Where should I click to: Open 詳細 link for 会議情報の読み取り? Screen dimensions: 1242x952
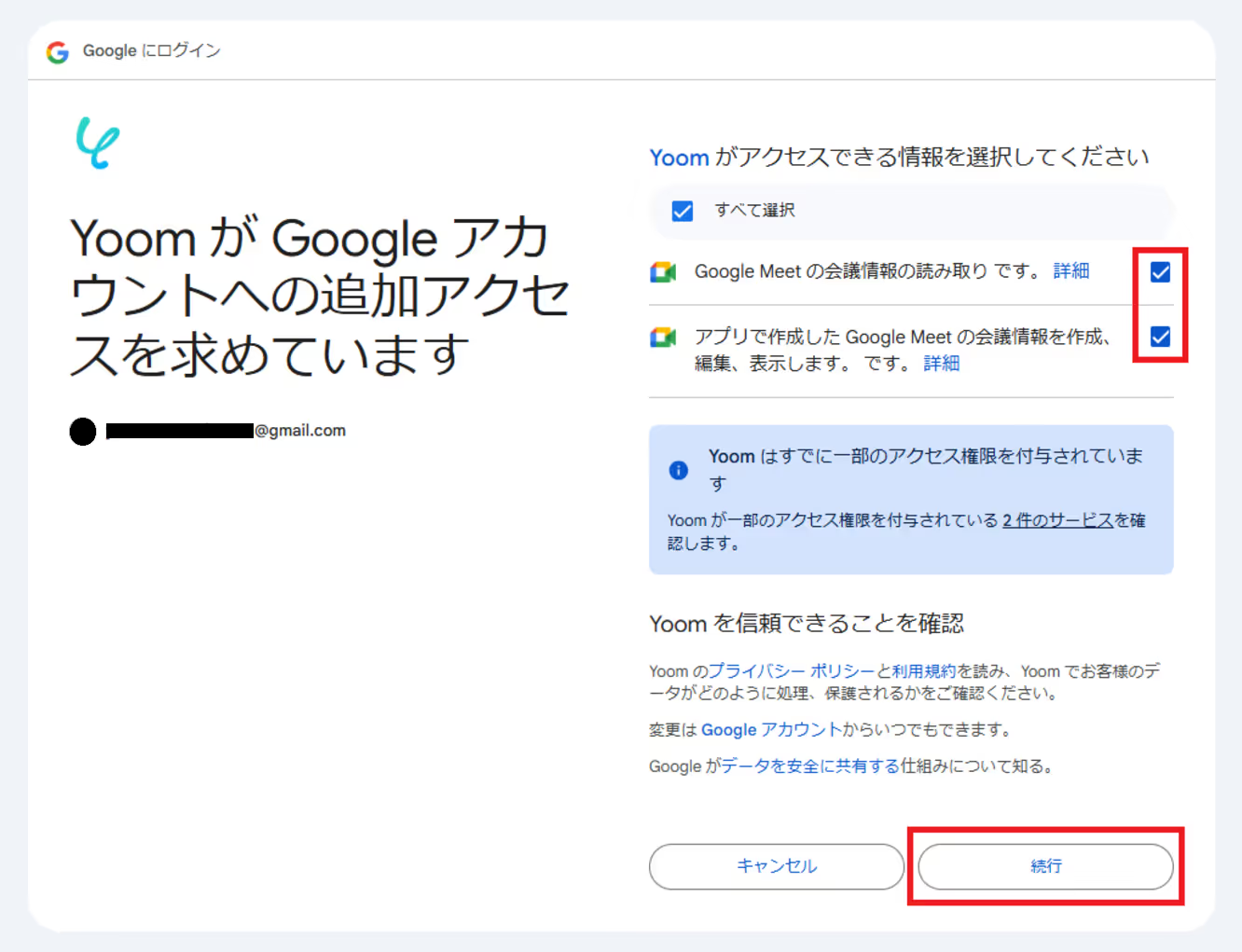(1071, 271)
